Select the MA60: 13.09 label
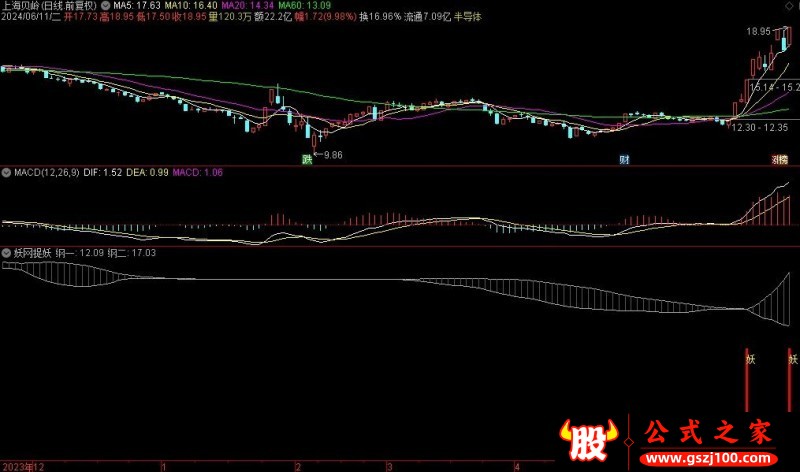The width and height of the screenshot is (800, 472). tap(305, 6)
